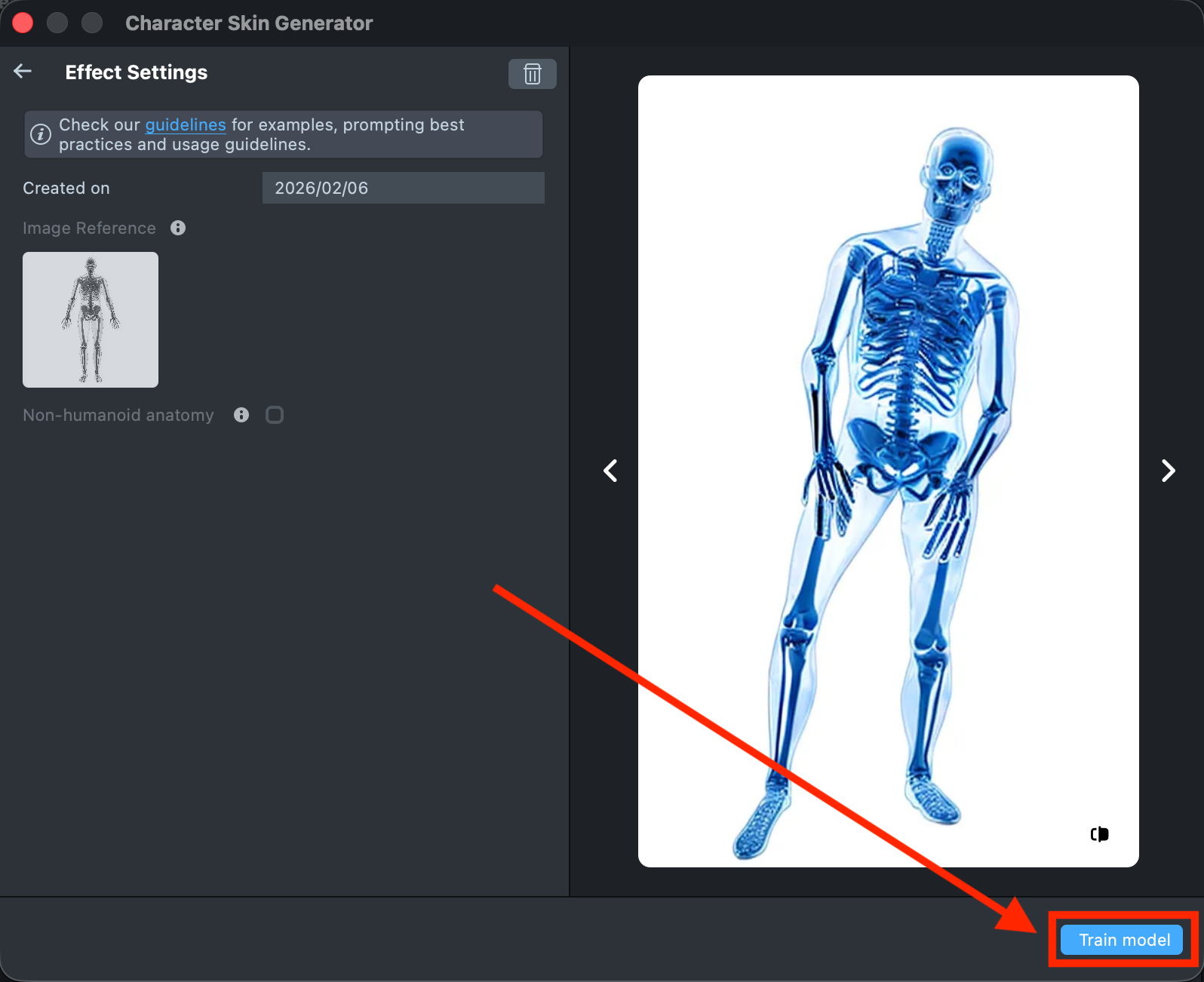Open the guidelines link

tap(185, 124)
